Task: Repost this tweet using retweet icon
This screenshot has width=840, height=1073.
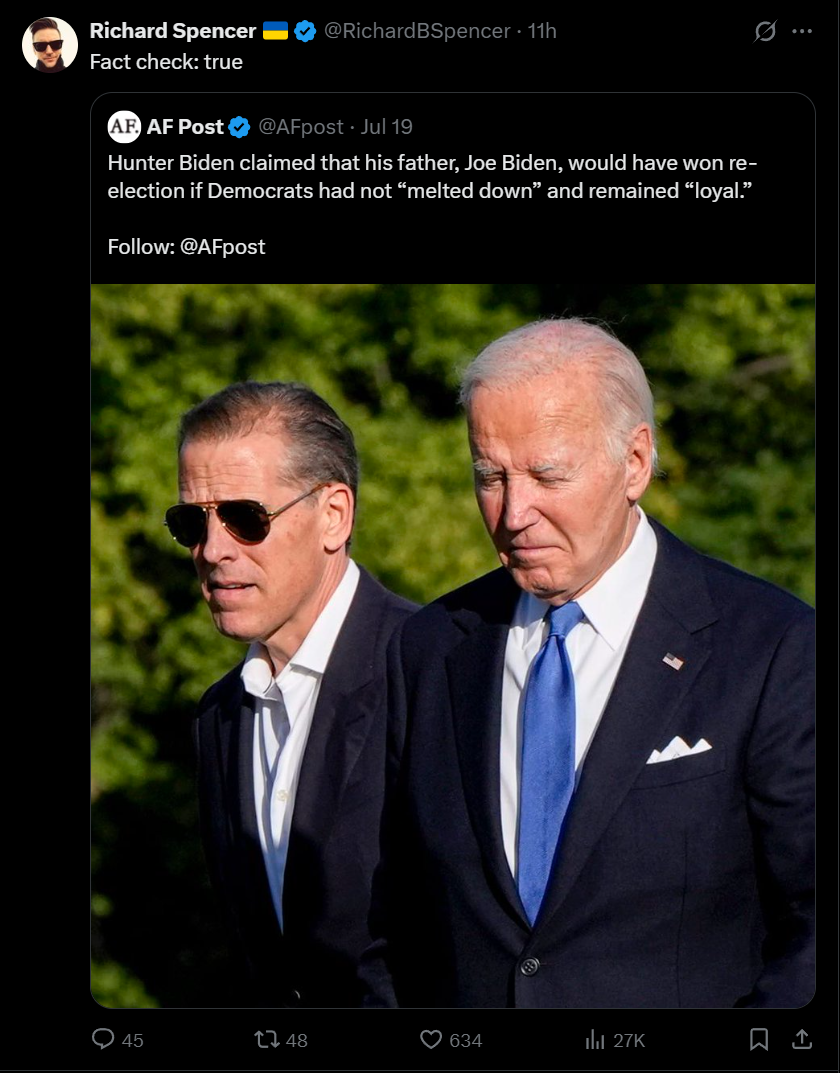Action: pos(265,1039)
